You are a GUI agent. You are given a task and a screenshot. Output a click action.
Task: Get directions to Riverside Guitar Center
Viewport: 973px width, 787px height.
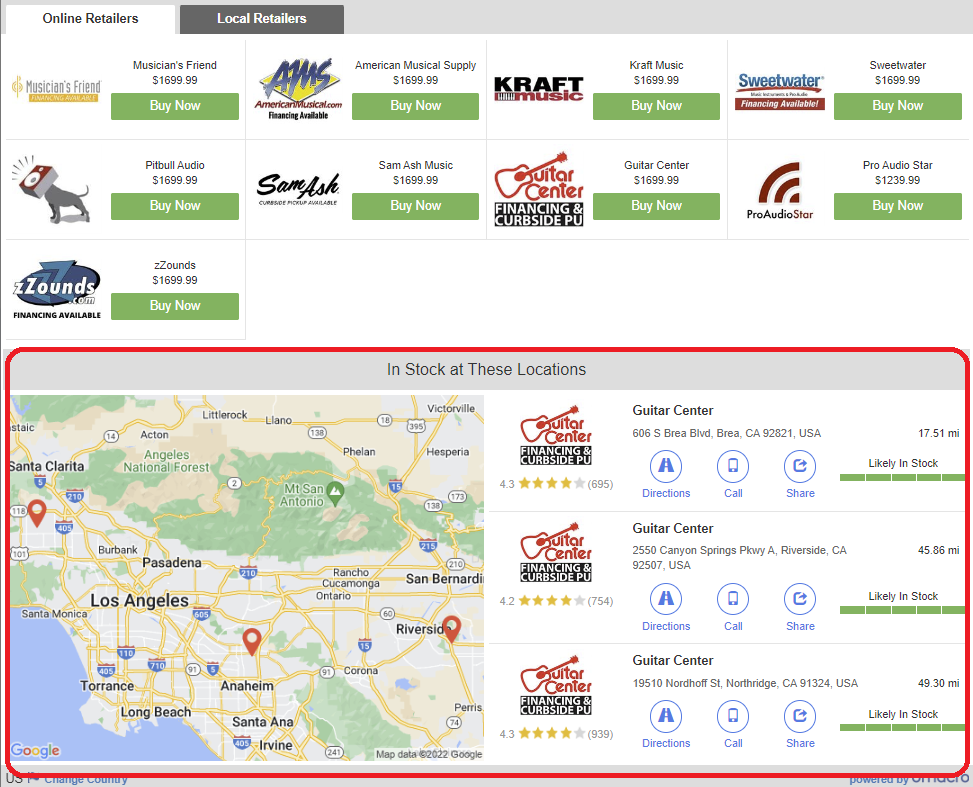point(666,608)
